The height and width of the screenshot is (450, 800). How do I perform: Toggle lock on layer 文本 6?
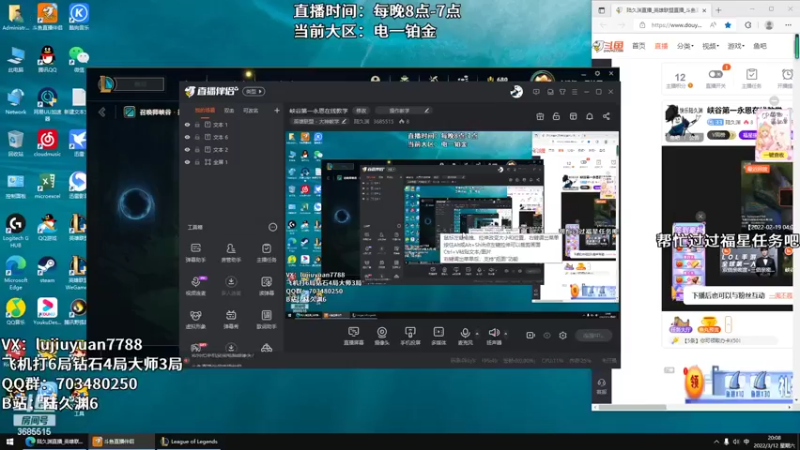click(197, 137)
